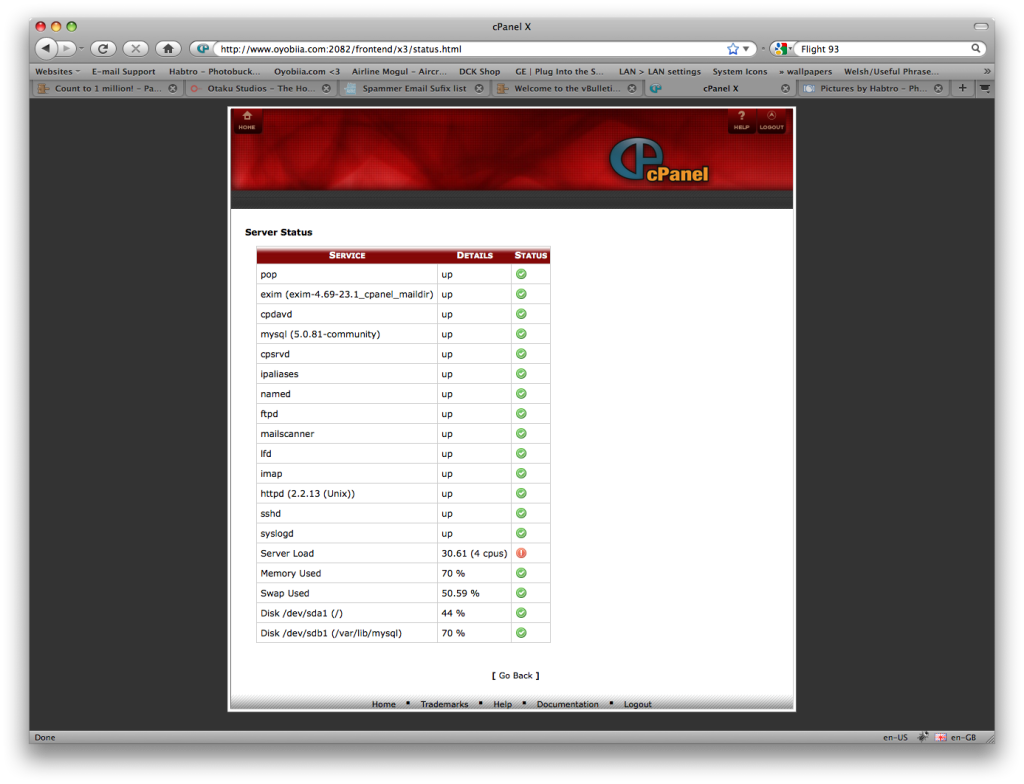This screenshot has height=784, width=1024.
Task: Click the en-GB flag in status bar
Action: pos(940,737)
